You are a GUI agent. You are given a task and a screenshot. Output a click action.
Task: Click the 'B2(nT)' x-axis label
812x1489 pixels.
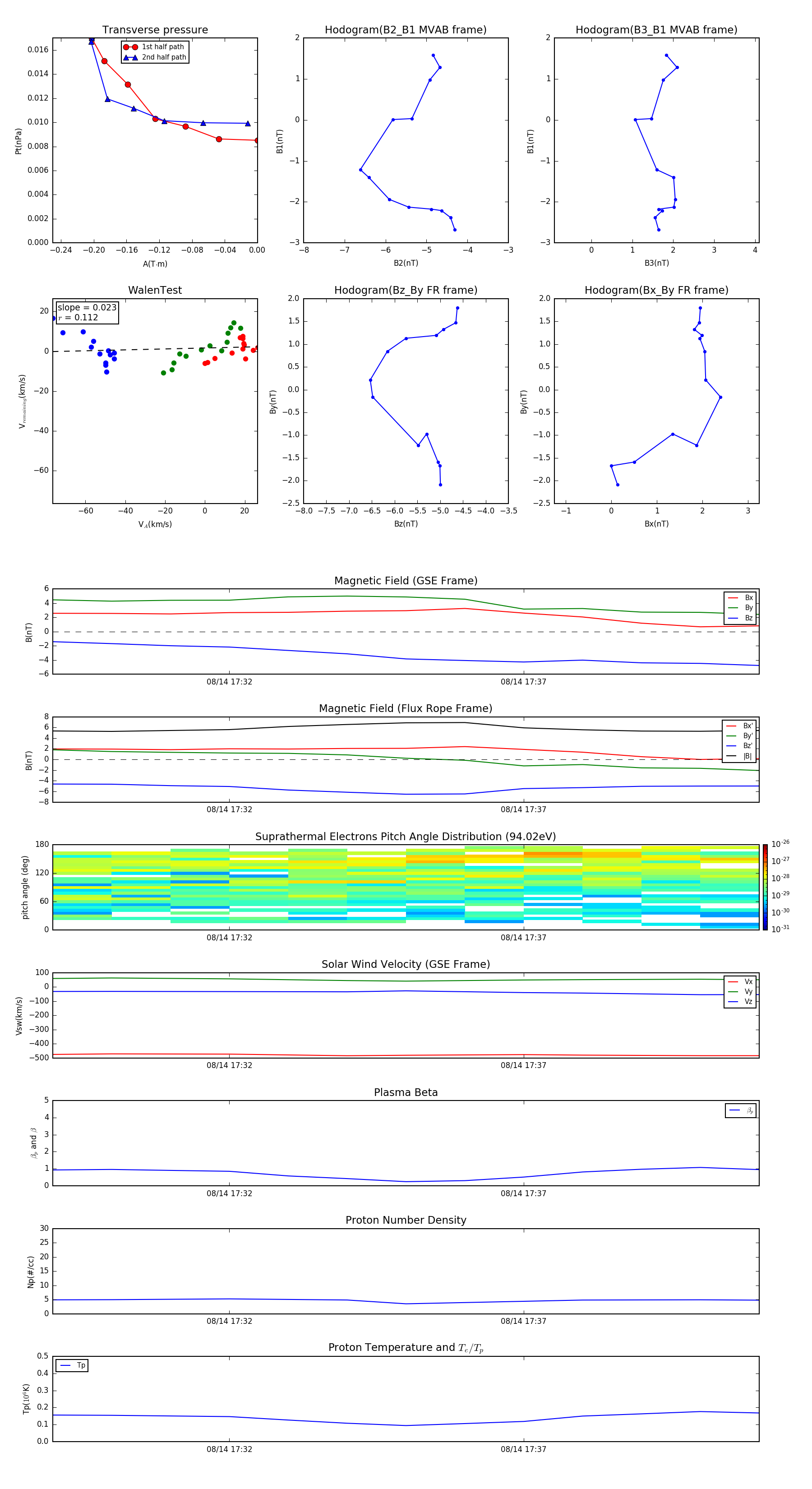(406, 263)
